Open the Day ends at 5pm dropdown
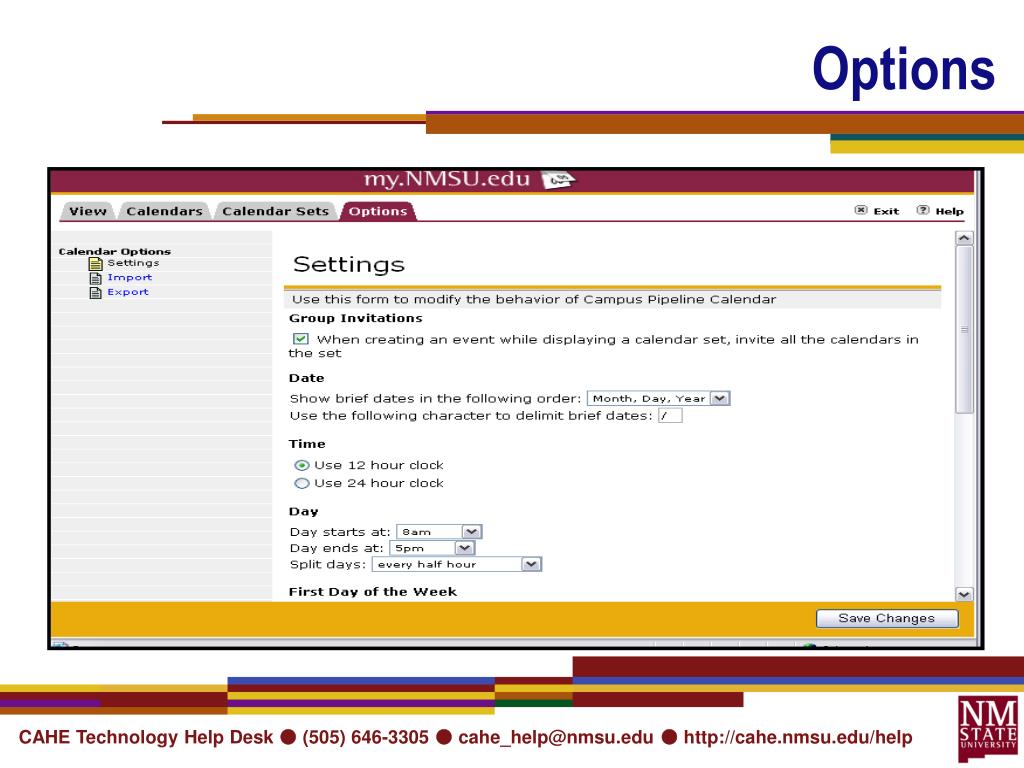1024x768 pixels. click(x=432, y=549)
